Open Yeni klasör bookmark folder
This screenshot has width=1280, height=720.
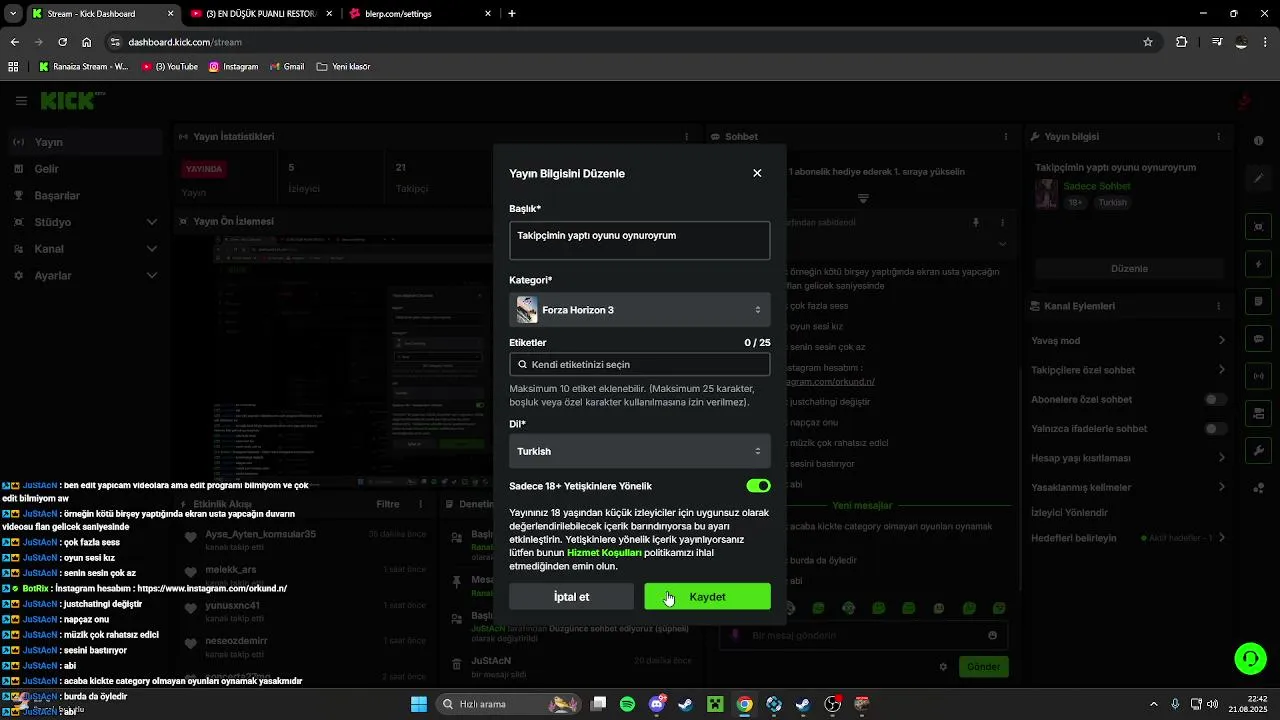[343, 67]
